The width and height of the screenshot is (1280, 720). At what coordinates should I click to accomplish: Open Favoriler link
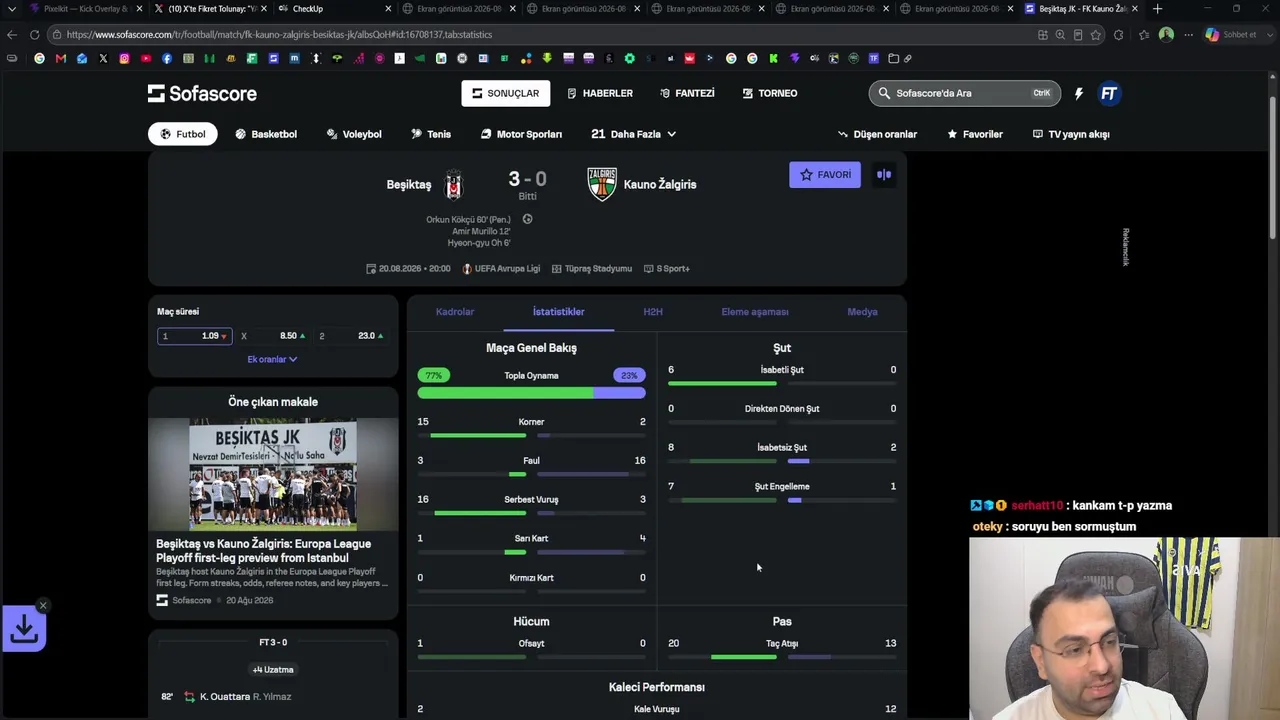pos(975,134)
